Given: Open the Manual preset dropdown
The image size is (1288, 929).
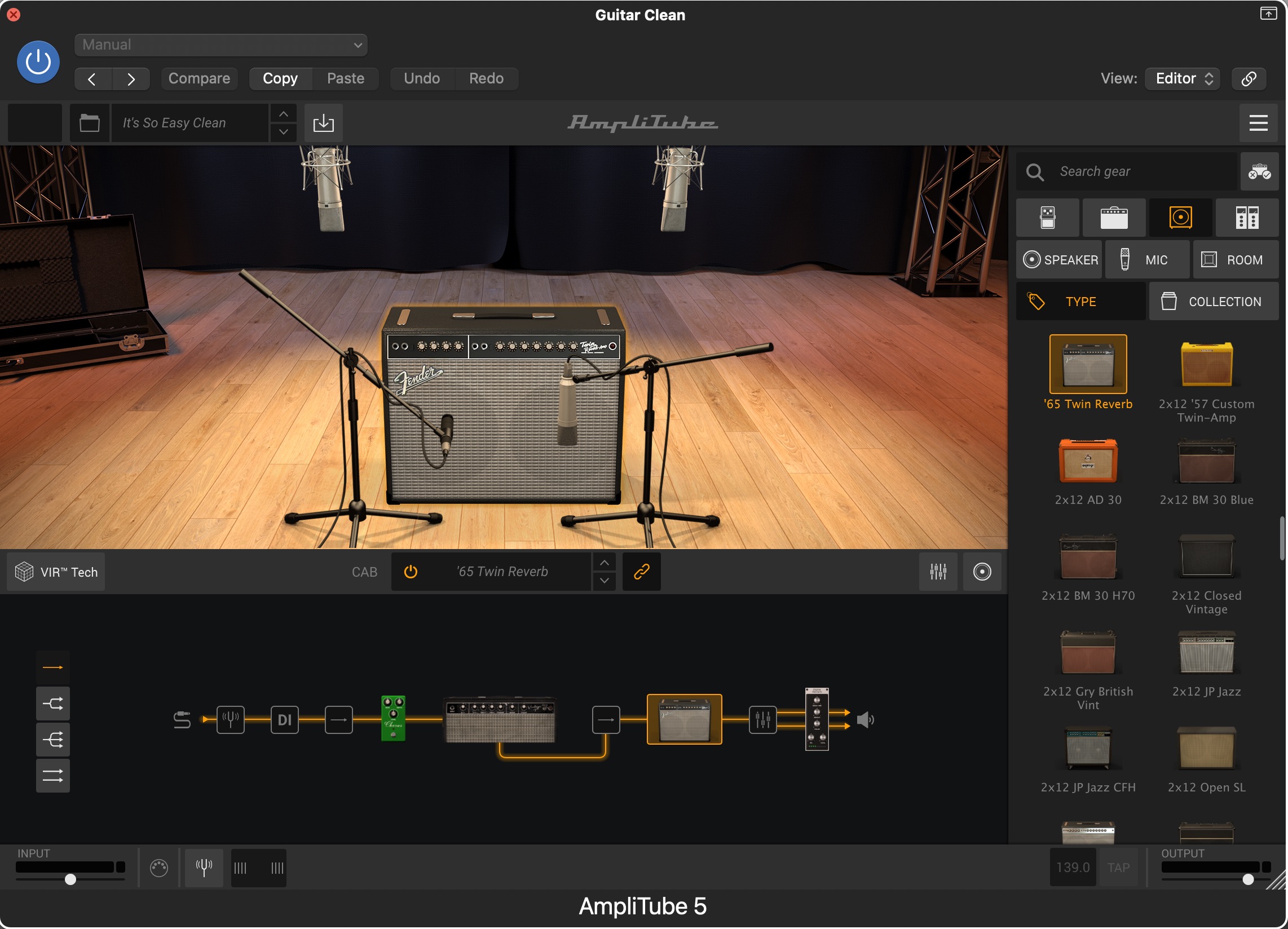Looking at the screenshot, I should click(221, 45).
